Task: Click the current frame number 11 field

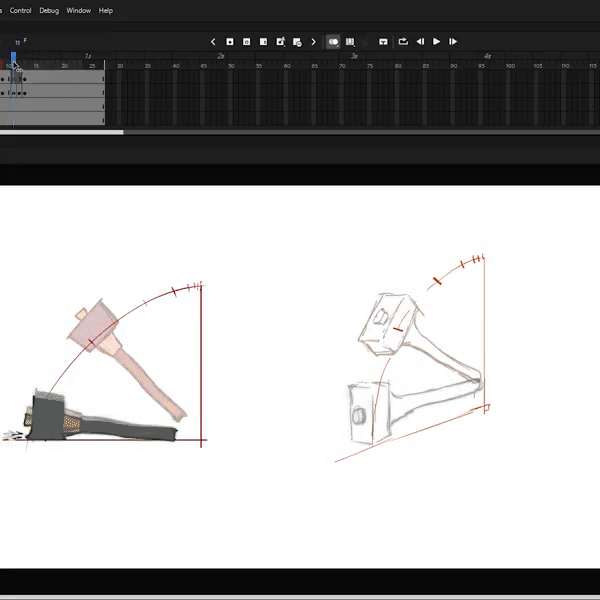Action: [x=17, y=42]
